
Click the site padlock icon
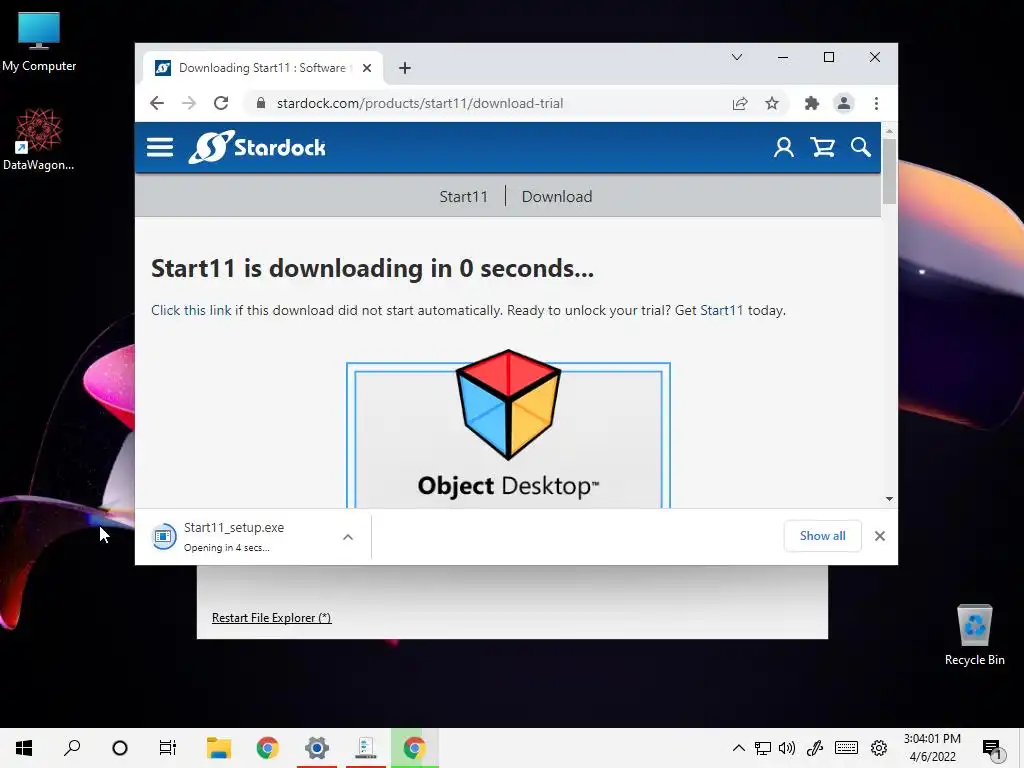tap(261, 103)
